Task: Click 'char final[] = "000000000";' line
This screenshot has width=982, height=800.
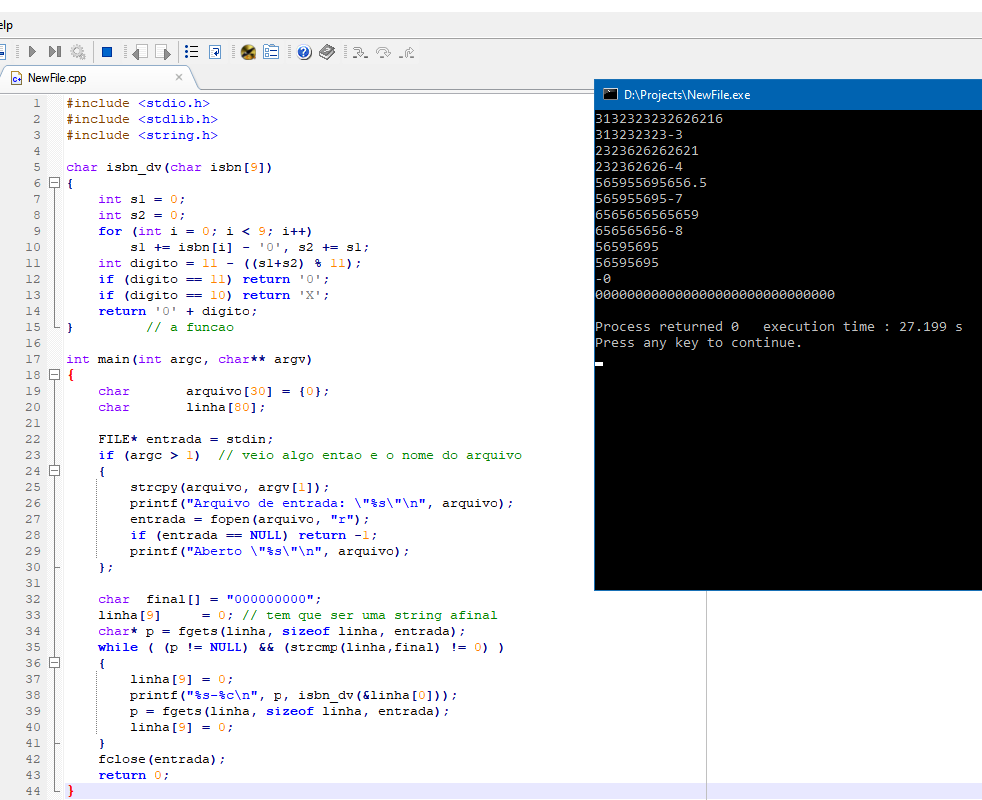Action: 210,599
